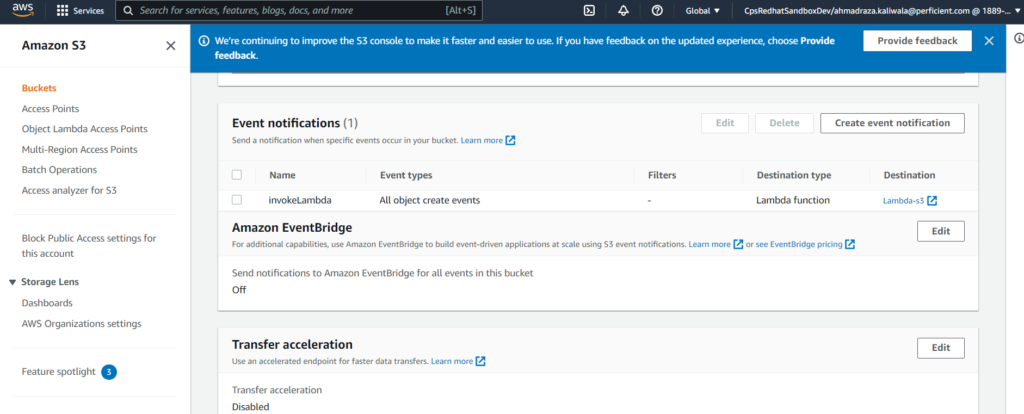Click the Destination column header
This screenshot has height=414, width=1024.
pyautogui.click(x=909, y=175)
